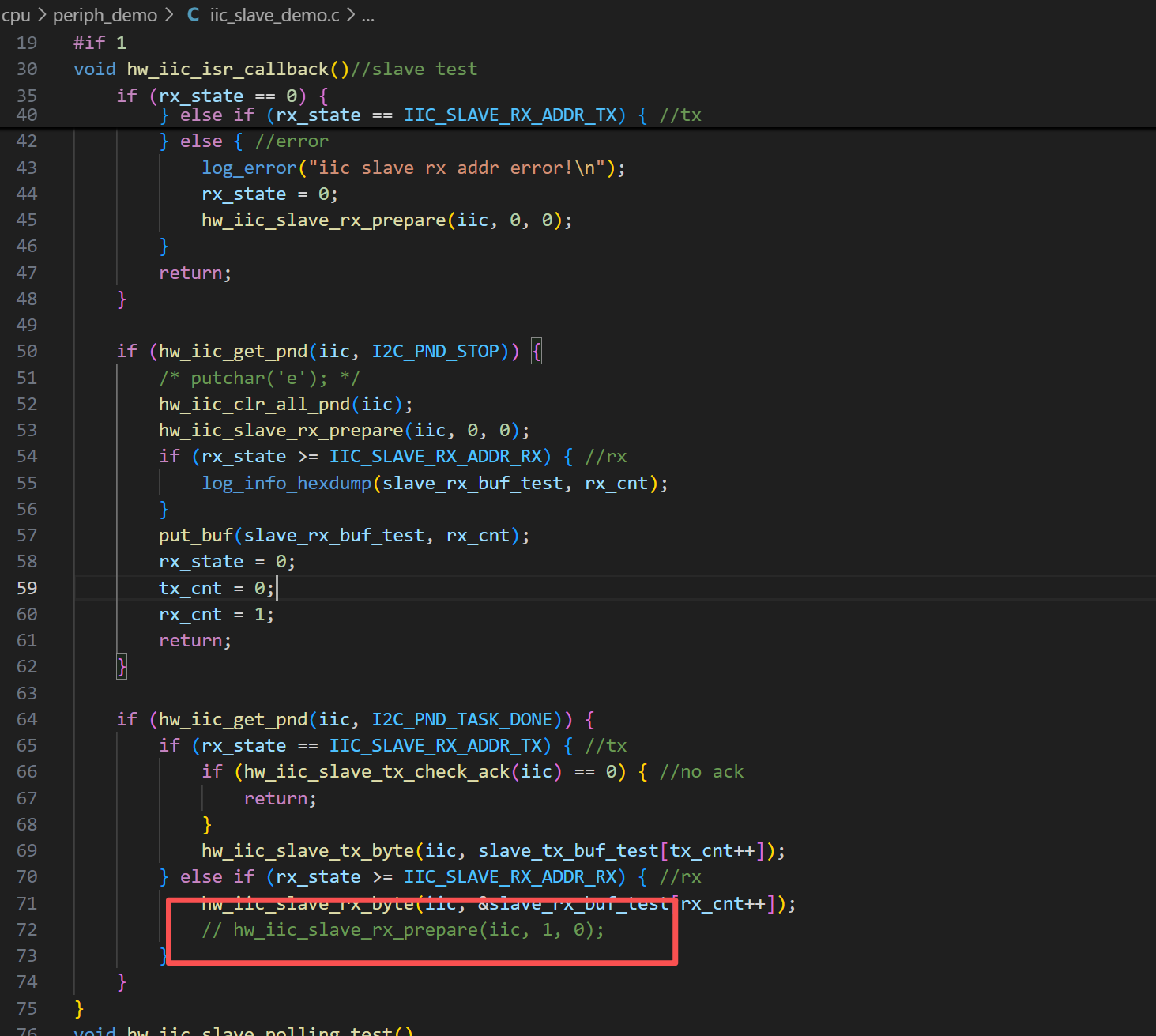Open the 'periph_demo' breadcrumb folder

pos(105,15)
